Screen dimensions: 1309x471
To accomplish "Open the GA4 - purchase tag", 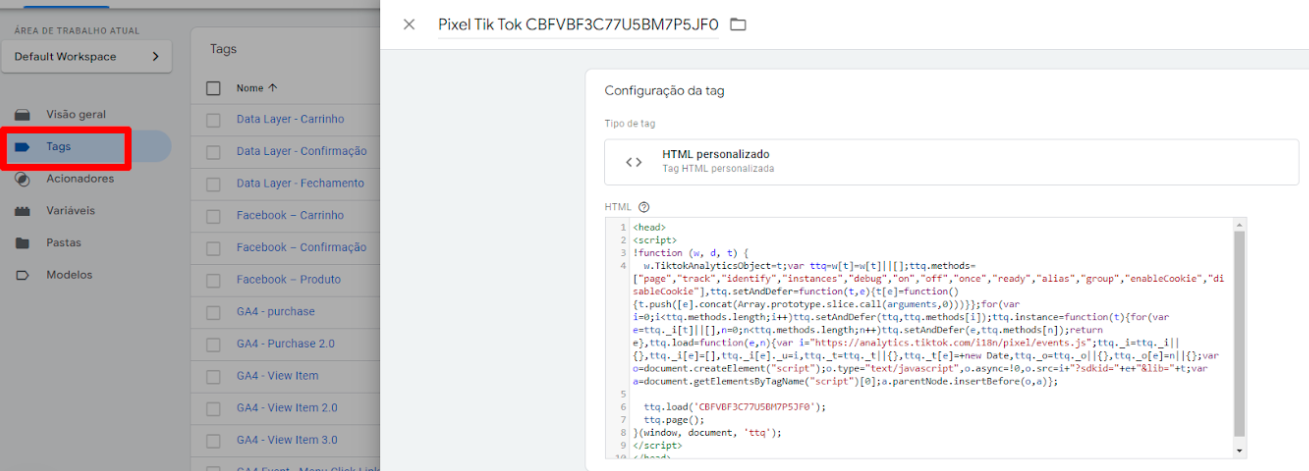I will click(275, 311).
